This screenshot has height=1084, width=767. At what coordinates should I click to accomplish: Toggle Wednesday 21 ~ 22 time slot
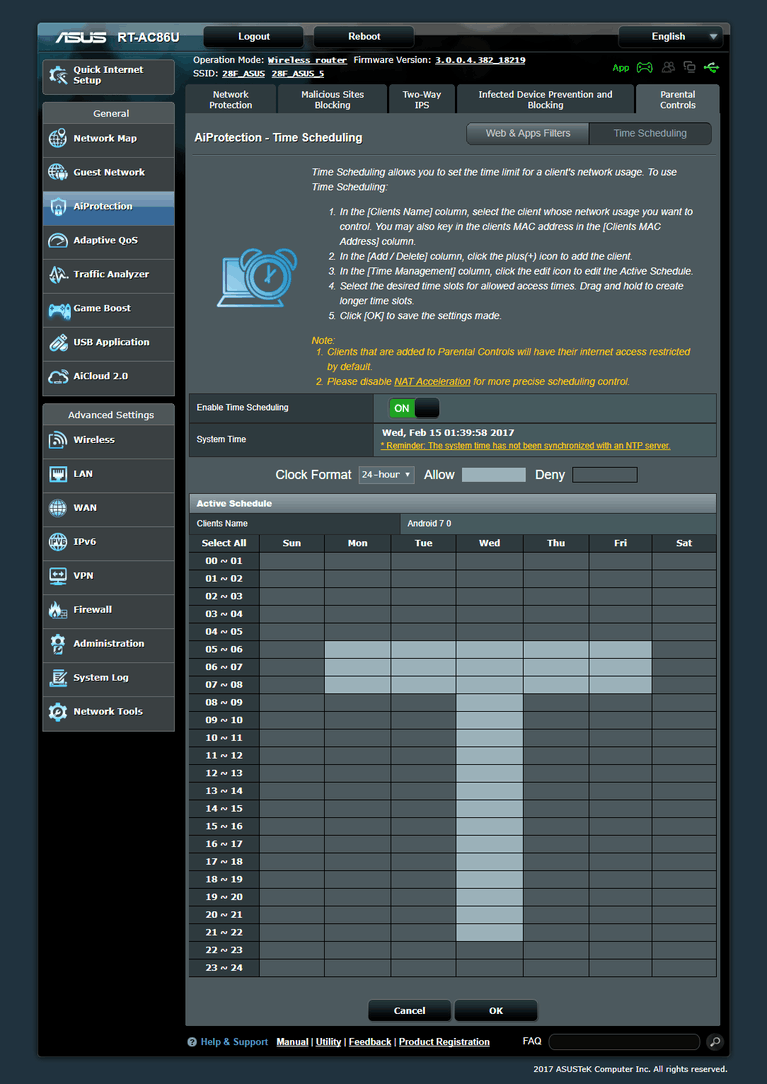(490, 932)
